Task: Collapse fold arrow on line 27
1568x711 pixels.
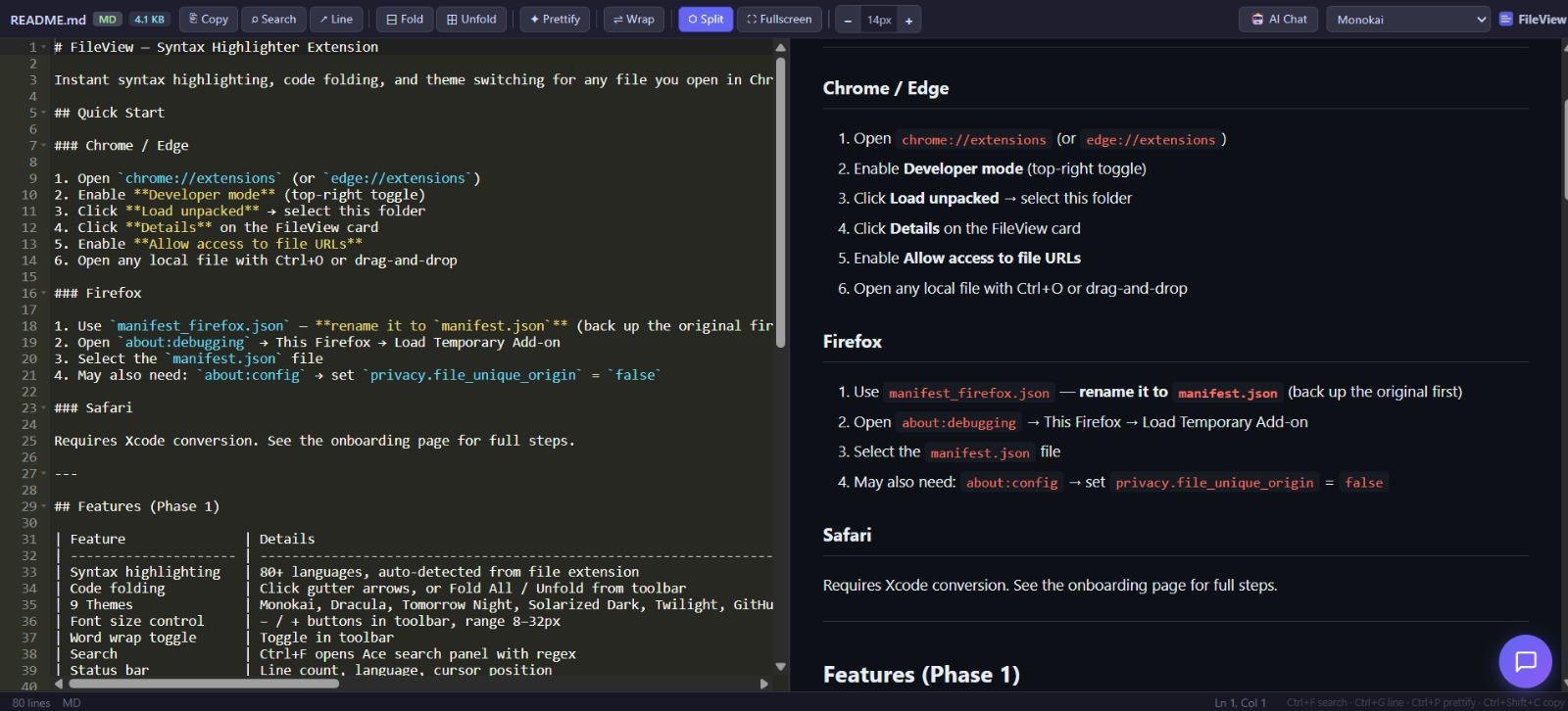Action: pyautogui.click(x=43, y=473)
